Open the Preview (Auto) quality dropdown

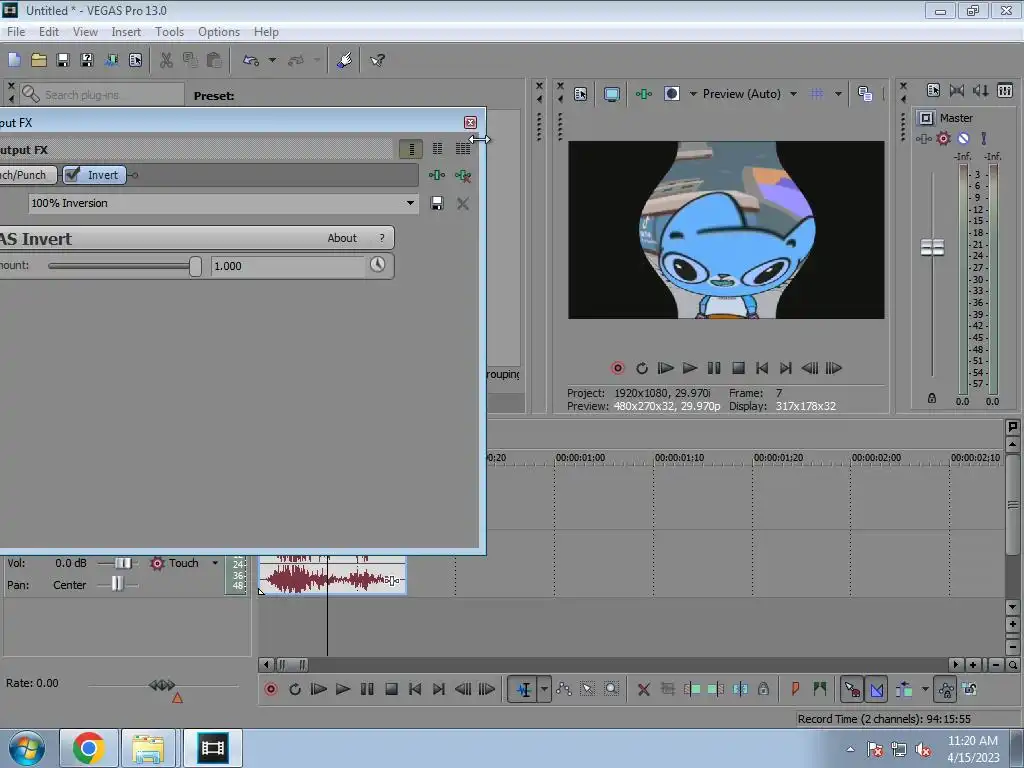[x=793, y=94]
